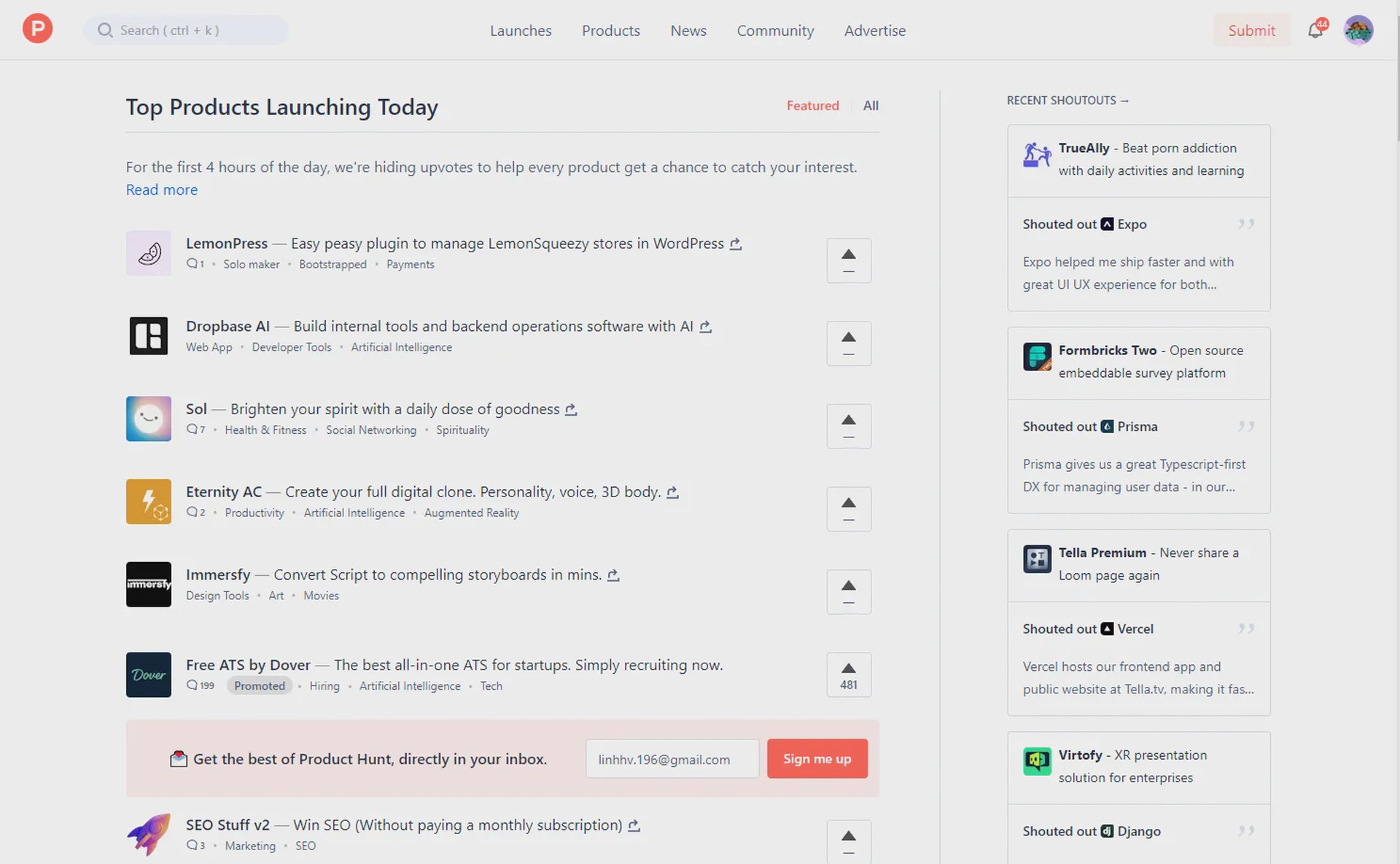Open the Spirituality tag on Sol
The image size is (1400, 864).
462,430
